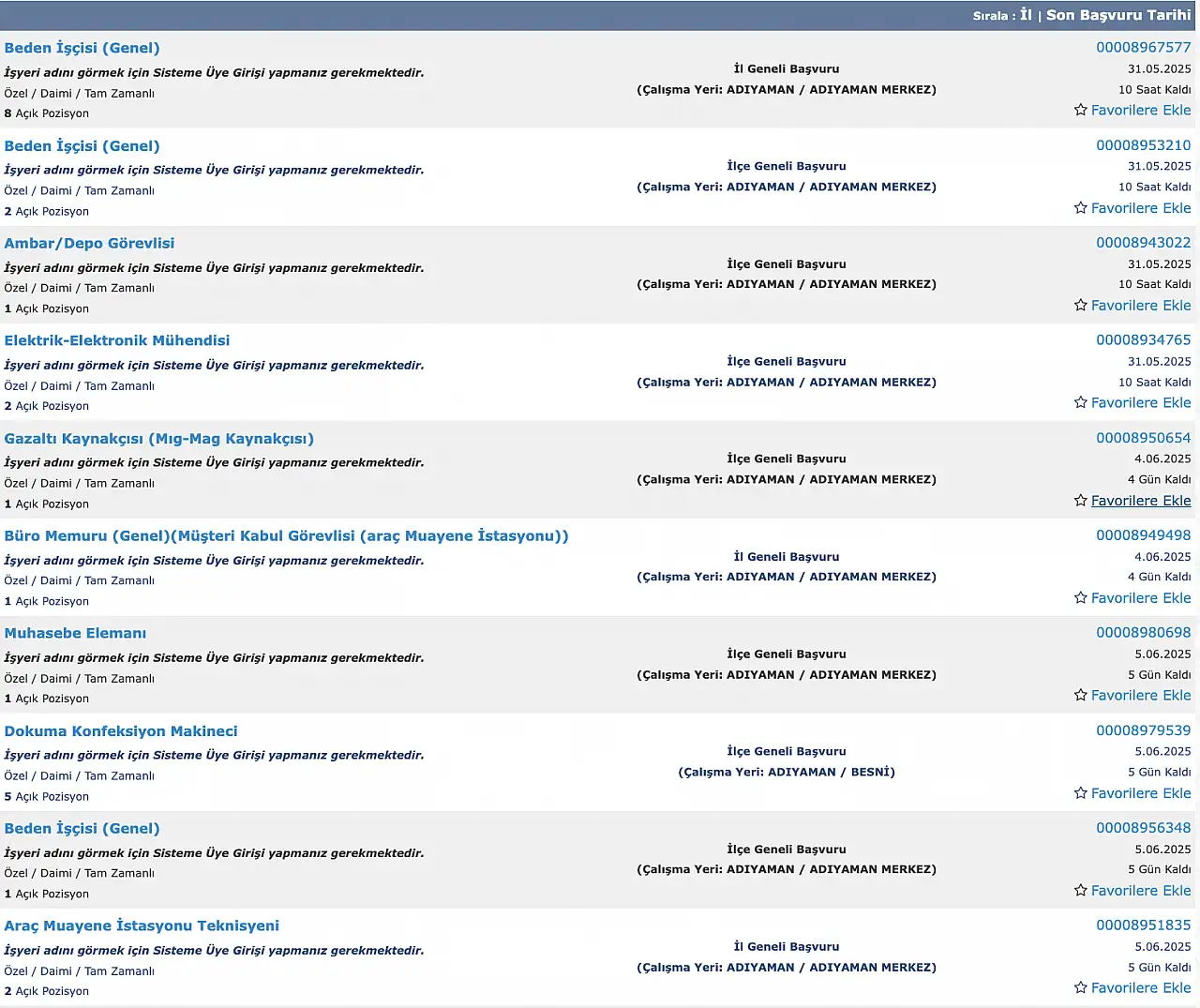This screenshot has height=1008, width=1200.
Task: Click Favorilere Ekle text for Dokuma Konfeksiyon Makineci
Action: [1141, 793]
